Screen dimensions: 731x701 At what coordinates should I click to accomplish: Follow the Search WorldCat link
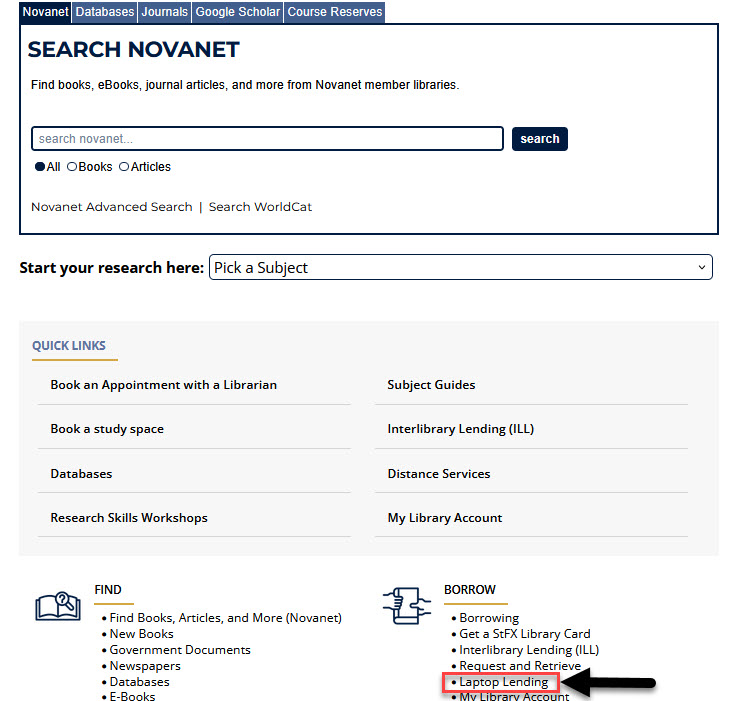[260, 207]
